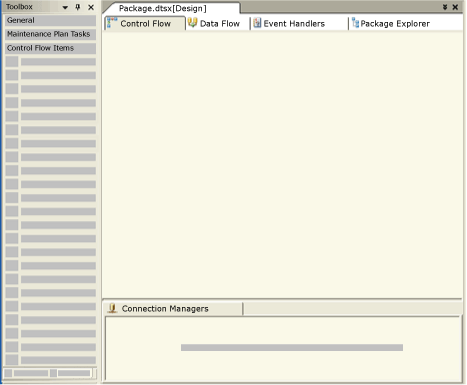Select the Package.dtsx [Design] document tab
Screen dimensions: 467x385
[172, 8]
